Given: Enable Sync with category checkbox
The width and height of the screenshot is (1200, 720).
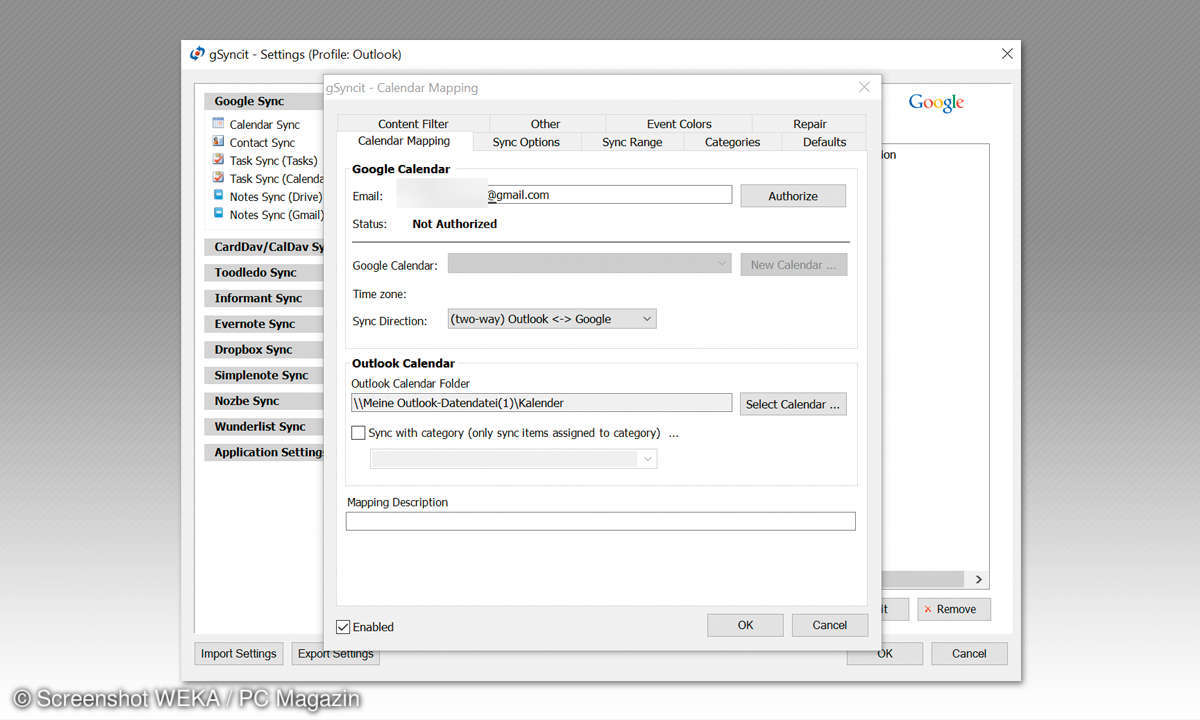Looking at the screenshot, I should pyautogui.click(x=358, y=433).
